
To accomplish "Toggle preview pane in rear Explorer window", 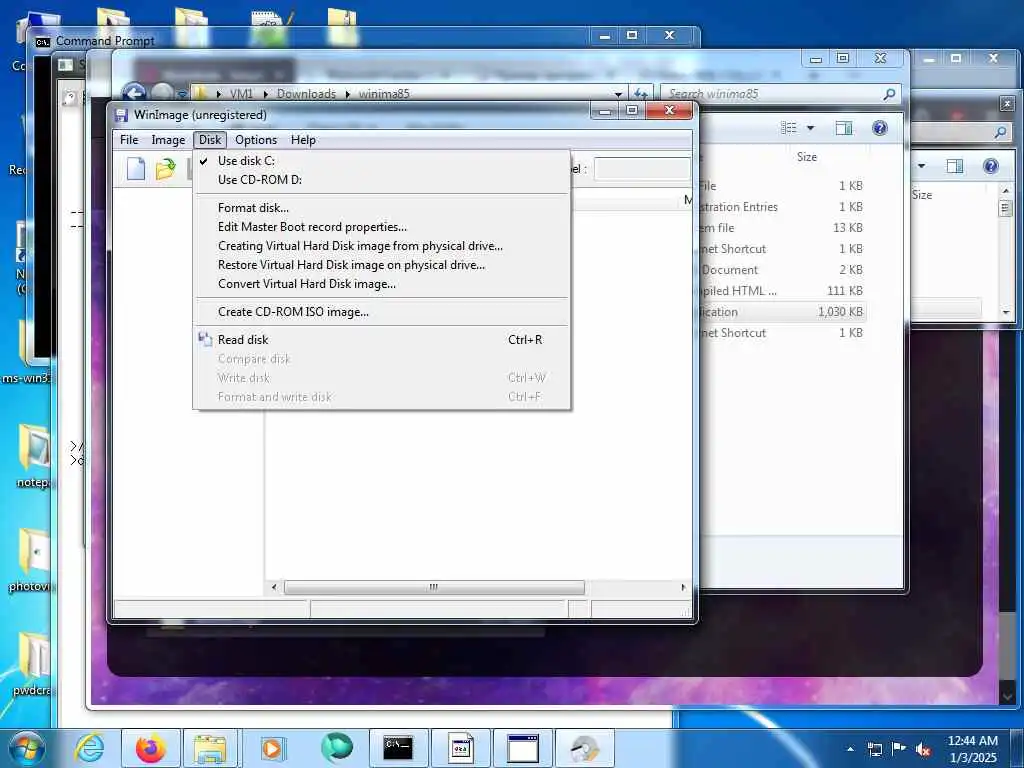I will [x=955, y=166].
